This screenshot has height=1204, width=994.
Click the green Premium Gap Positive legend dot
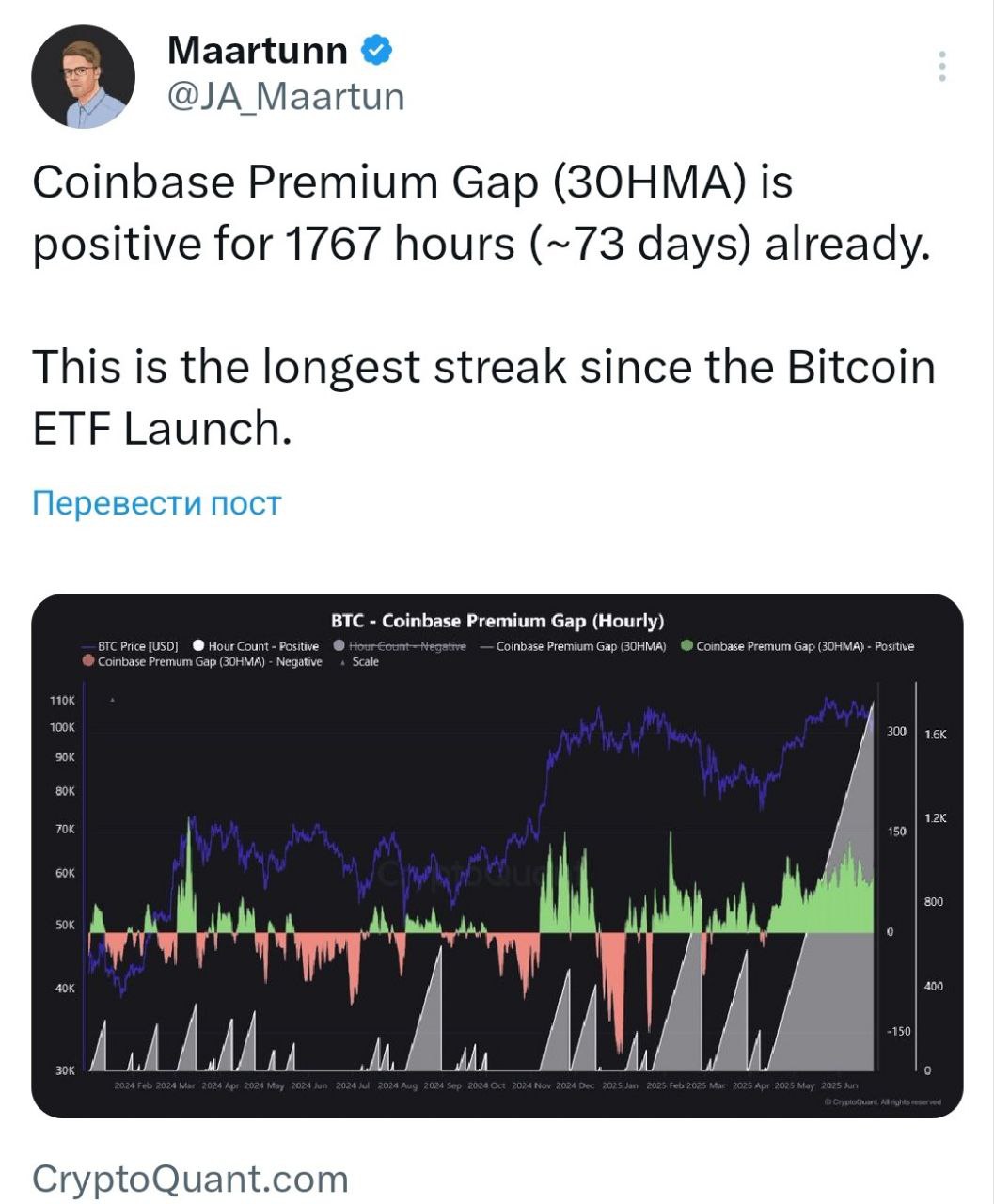pyautogui.click(x=686, y=646)
